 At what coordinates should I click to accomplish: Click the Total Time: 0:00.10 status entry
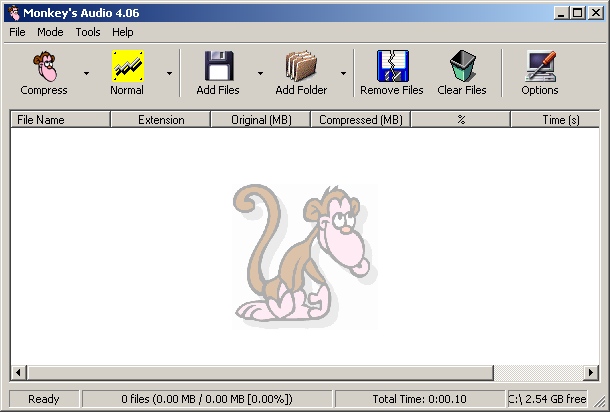(x=419, y=399)
